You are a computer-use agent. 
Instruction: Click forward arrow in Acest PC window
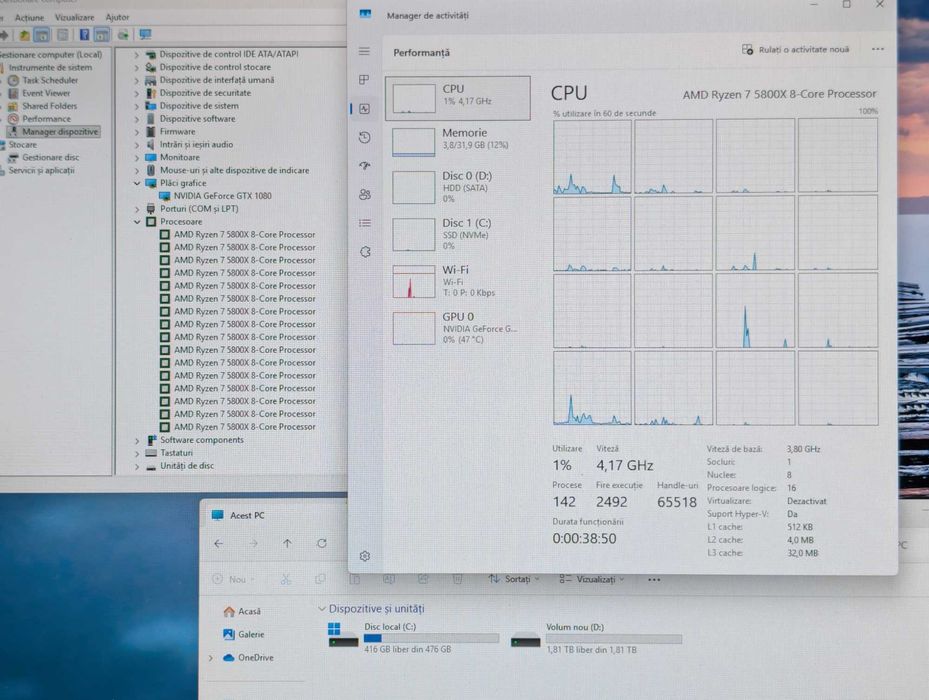(x=253, y=544)
